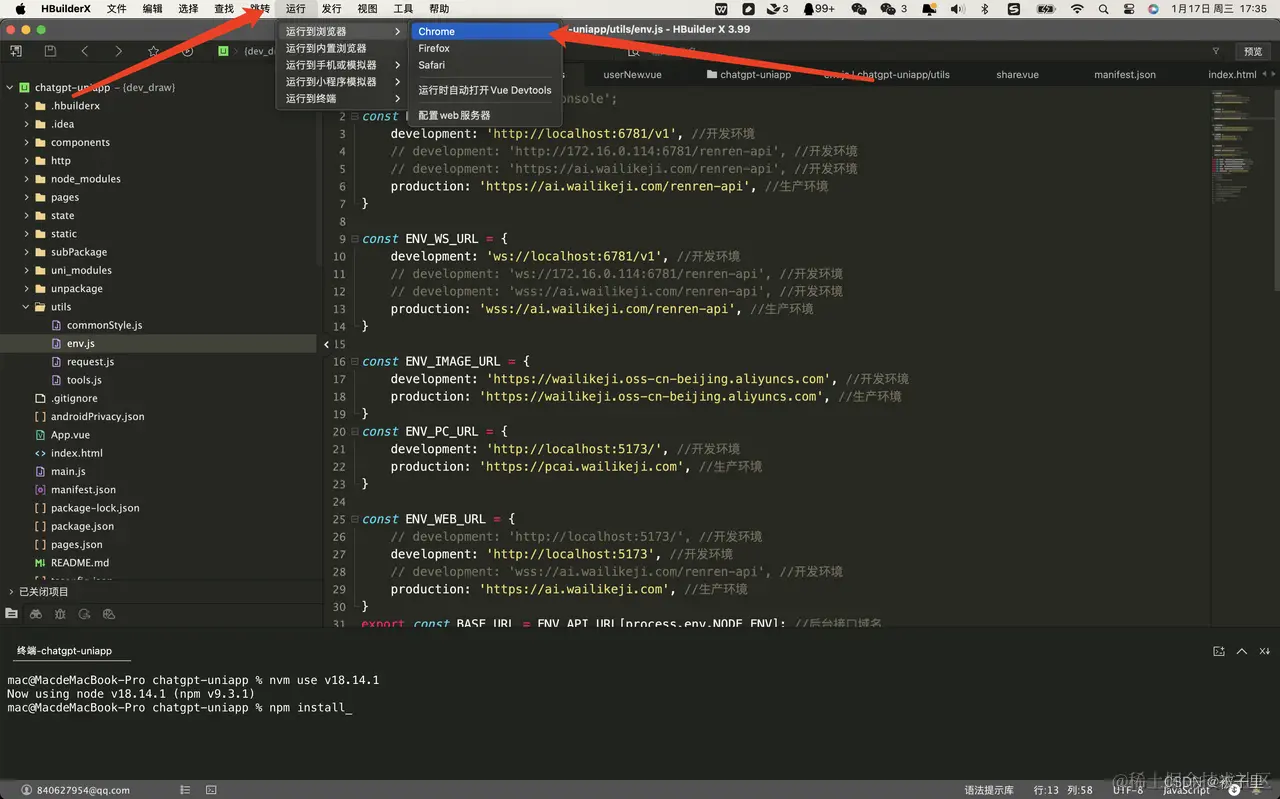Click the terminal icon in status bar
The image size is (1280, 799).
(x=211, y=790)
